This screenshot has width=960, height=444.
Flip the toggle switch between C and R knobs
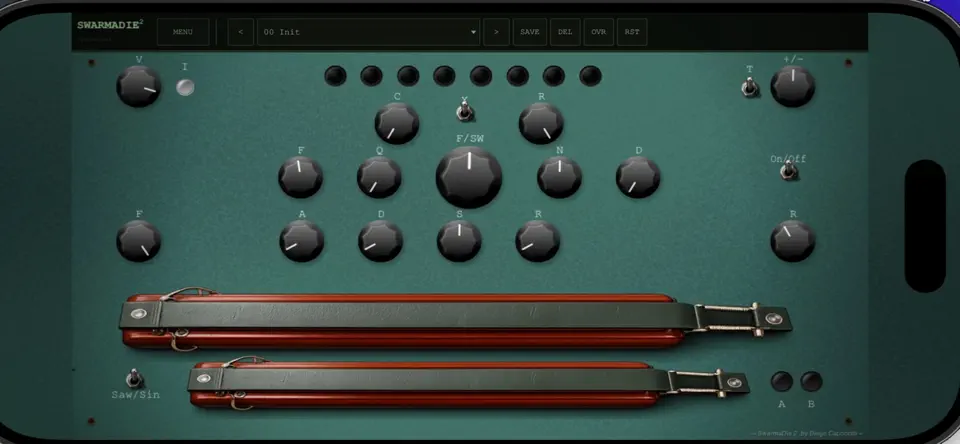[x=465, y=111]
